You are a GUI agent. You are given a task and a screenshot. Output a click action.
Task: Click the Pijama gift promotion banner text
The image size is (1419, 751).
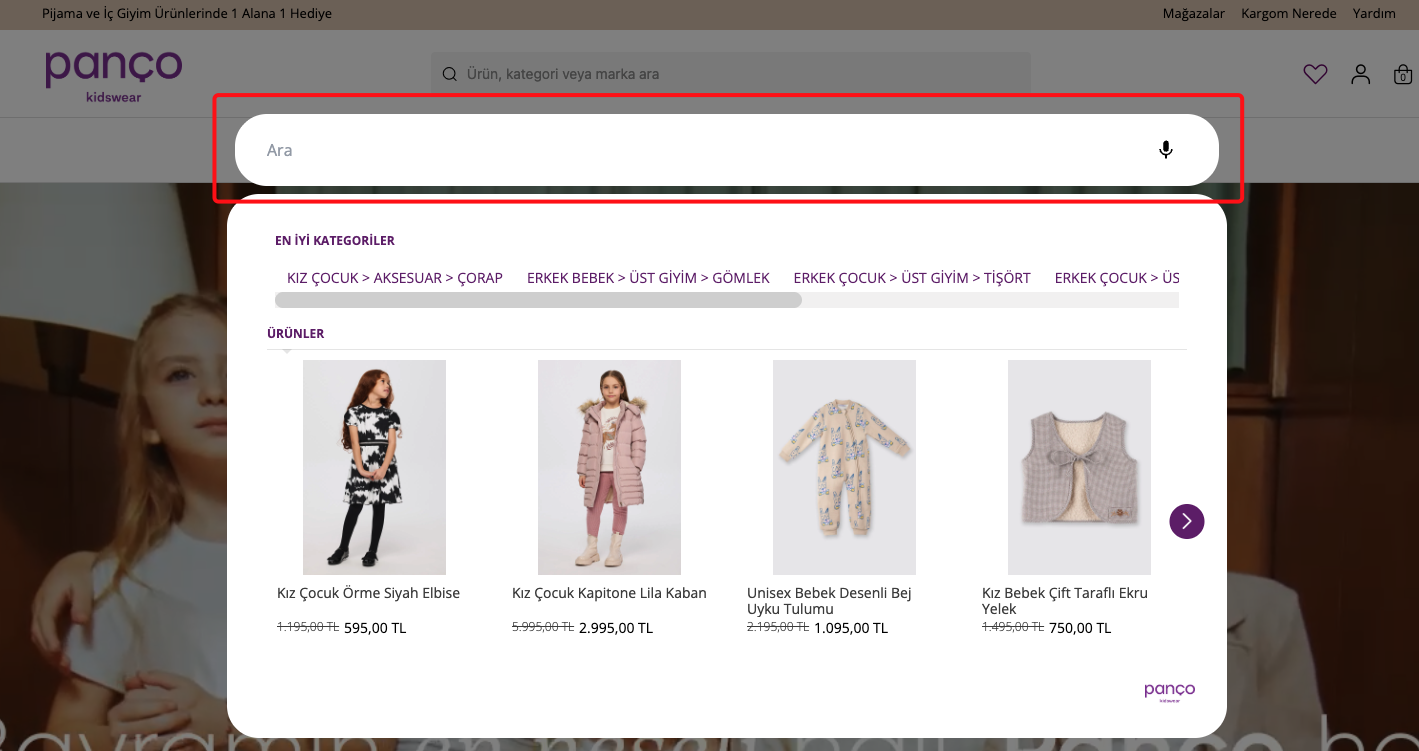tap(185, 13)
